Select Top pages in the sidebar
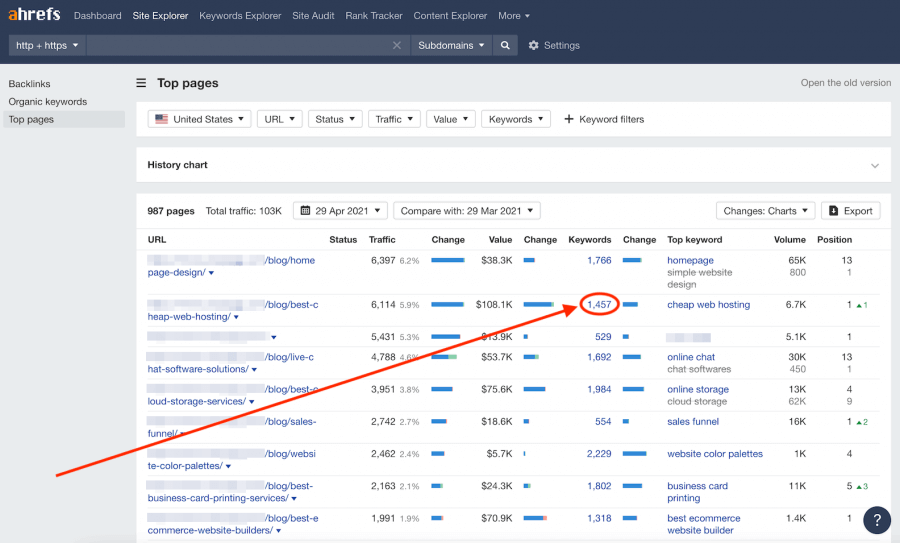The height and width of the screenshot is (543, 900). [x=64, y=119]
